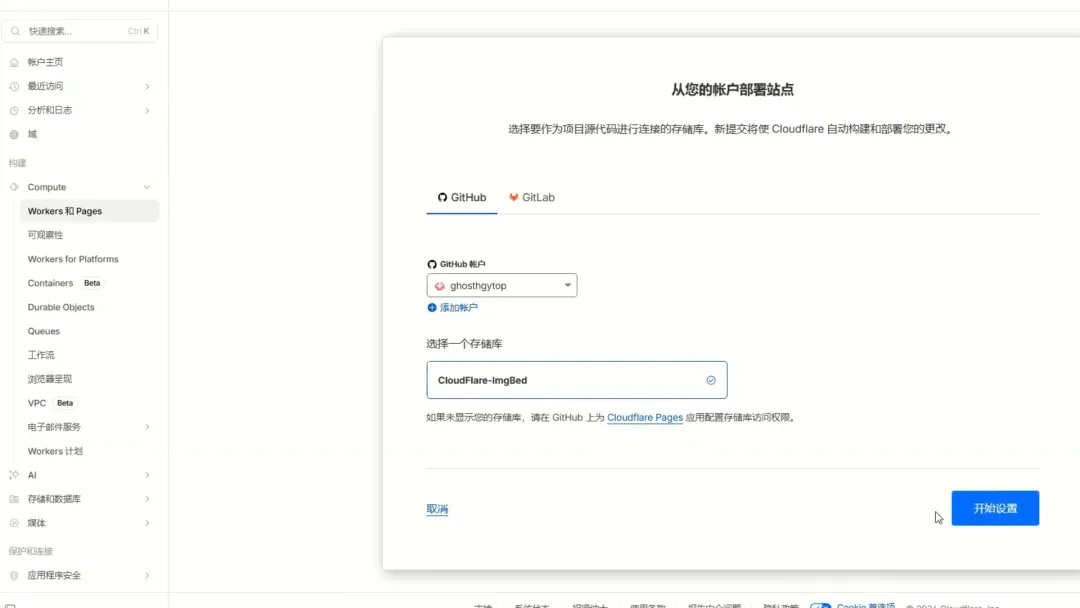The height and width of the screenshot is (608, 1080).
Task: Expand the 电子邮件服务 submenu
Action: click(150, 427)
